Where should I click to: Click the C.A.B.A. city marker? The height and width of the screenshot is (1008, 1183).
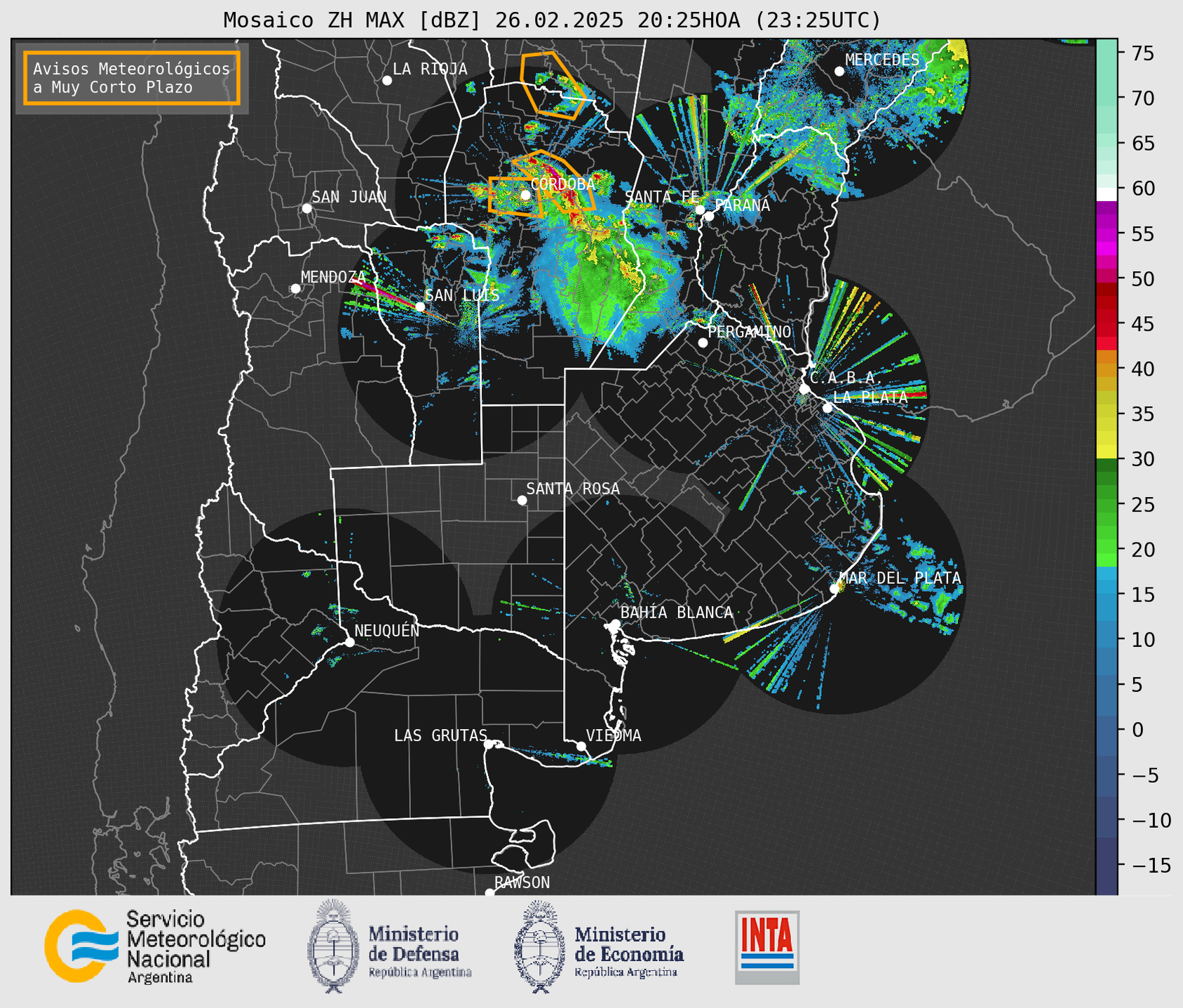(804, 389)
